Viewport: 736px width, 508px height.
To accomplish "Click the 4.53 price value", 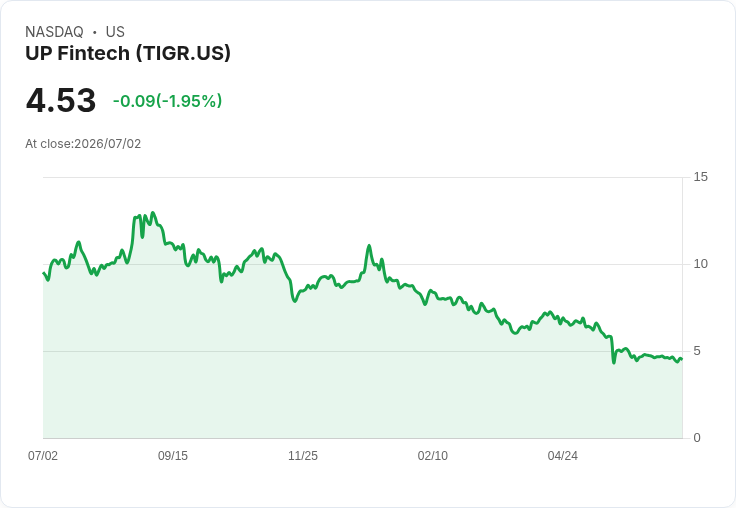I will pos(61,100).
